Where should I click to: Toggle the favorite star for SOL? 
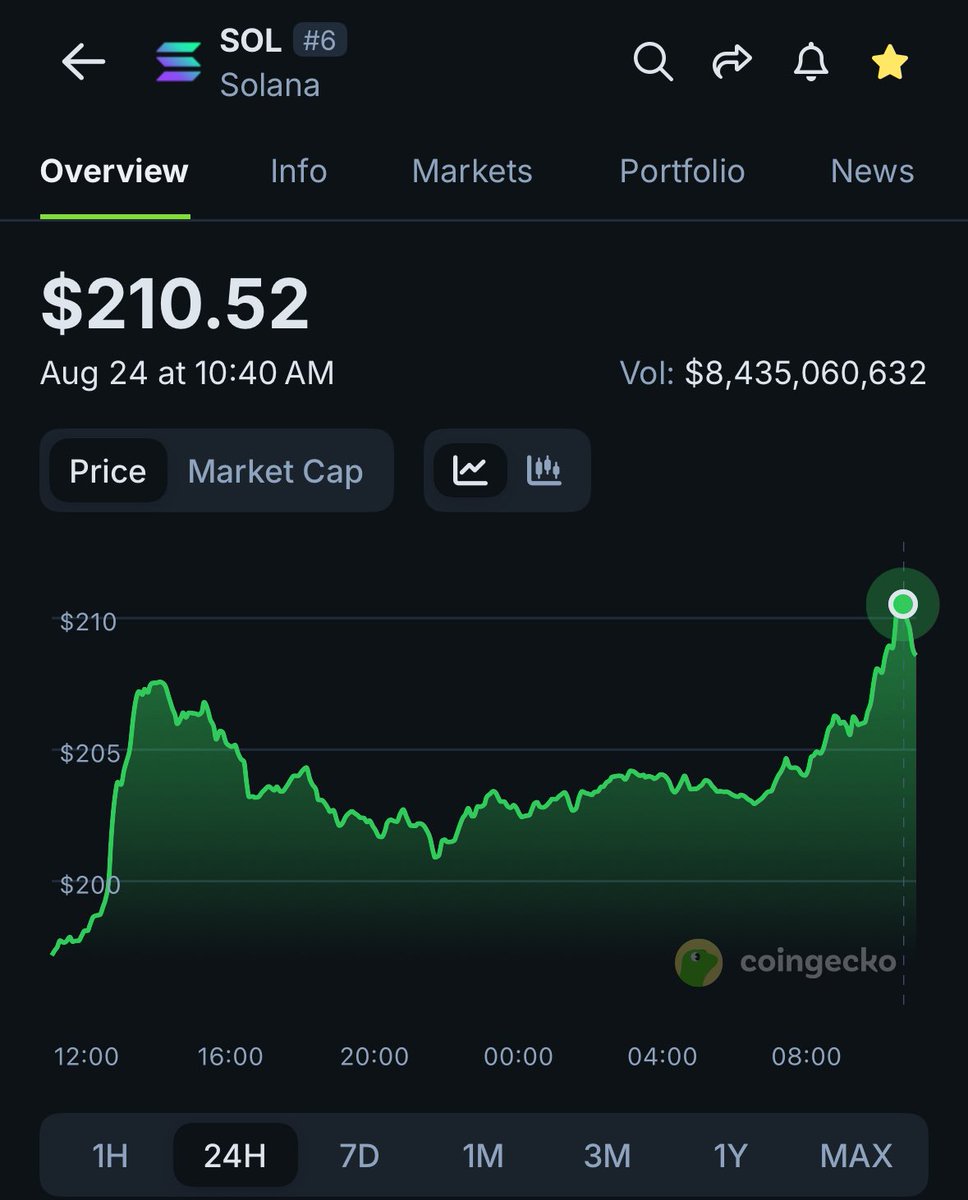(889, 63)
